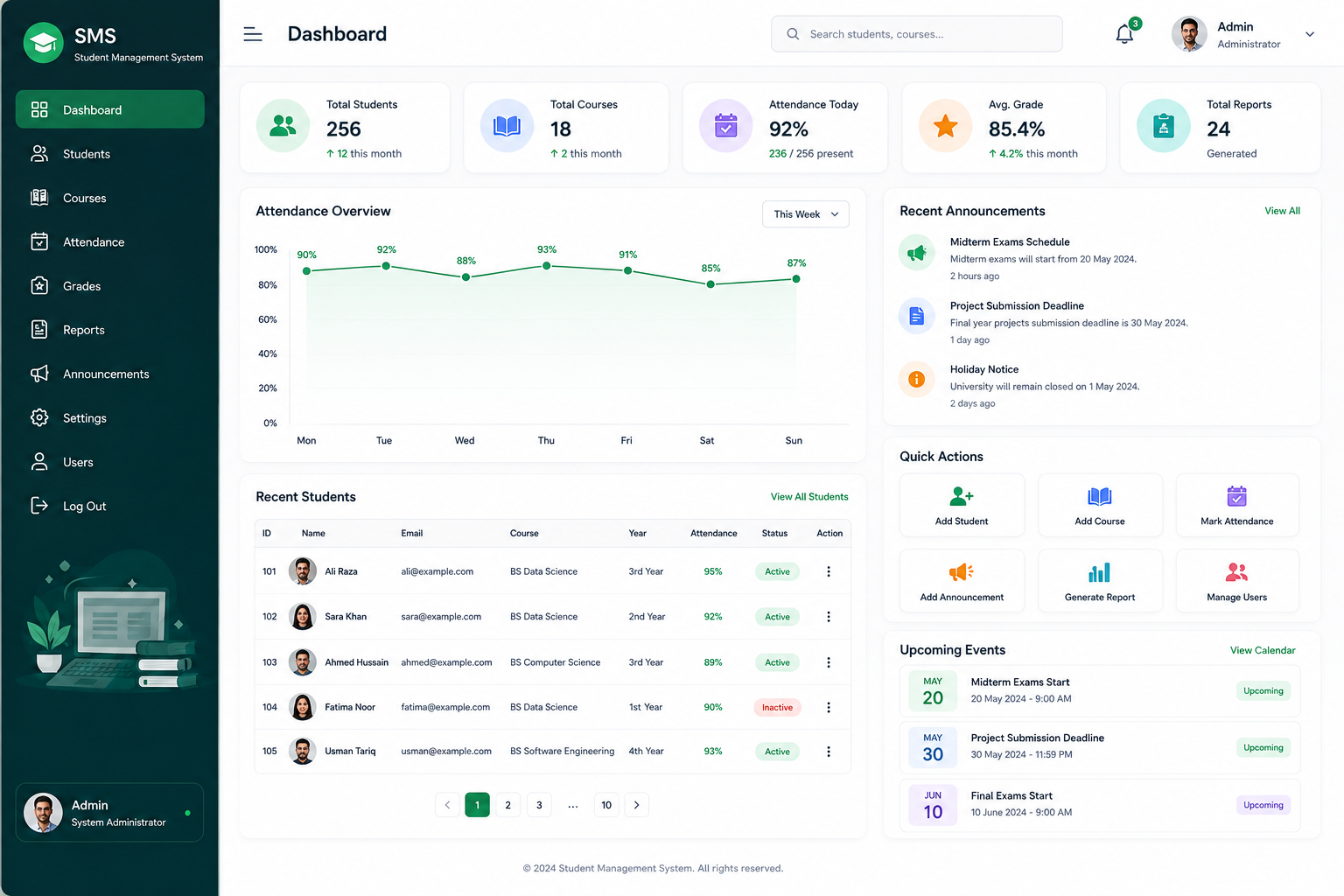Click the Add Announcement megaphone icon
This screenshot has width=1344, height=896.
pos(962,572)
